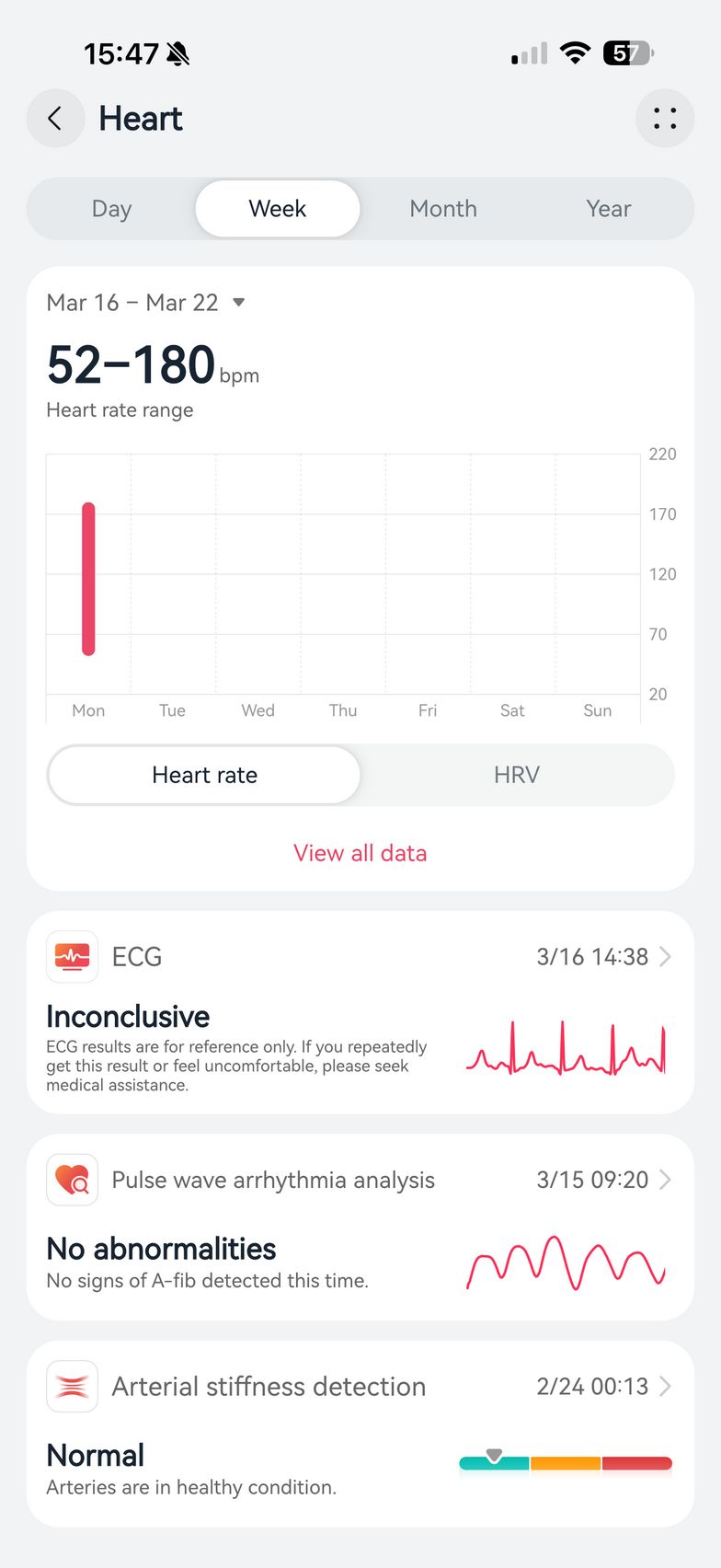This screenshot has height=1568, width=721.
Task: Tap the Wi-Fi status icon
Action: tap(575, 53)
